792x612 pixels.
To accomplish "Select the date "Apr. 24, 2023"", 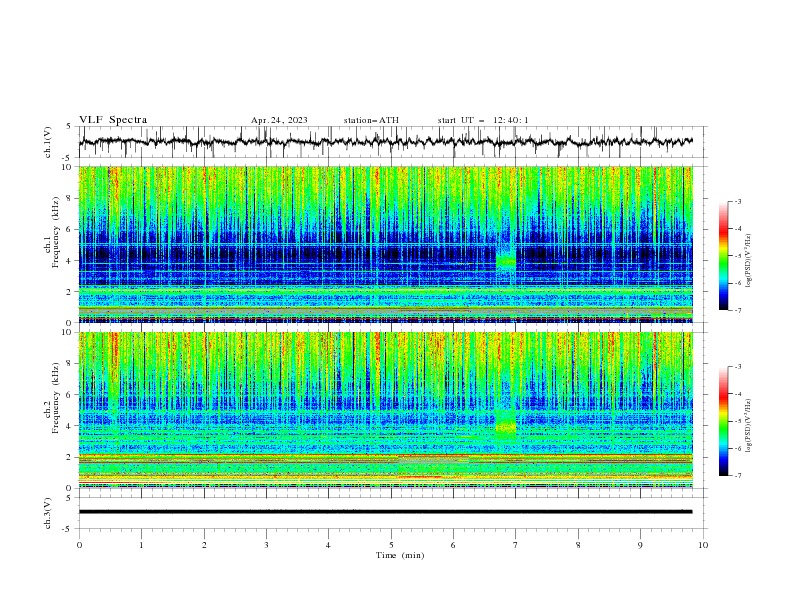I will pos(279,120).
